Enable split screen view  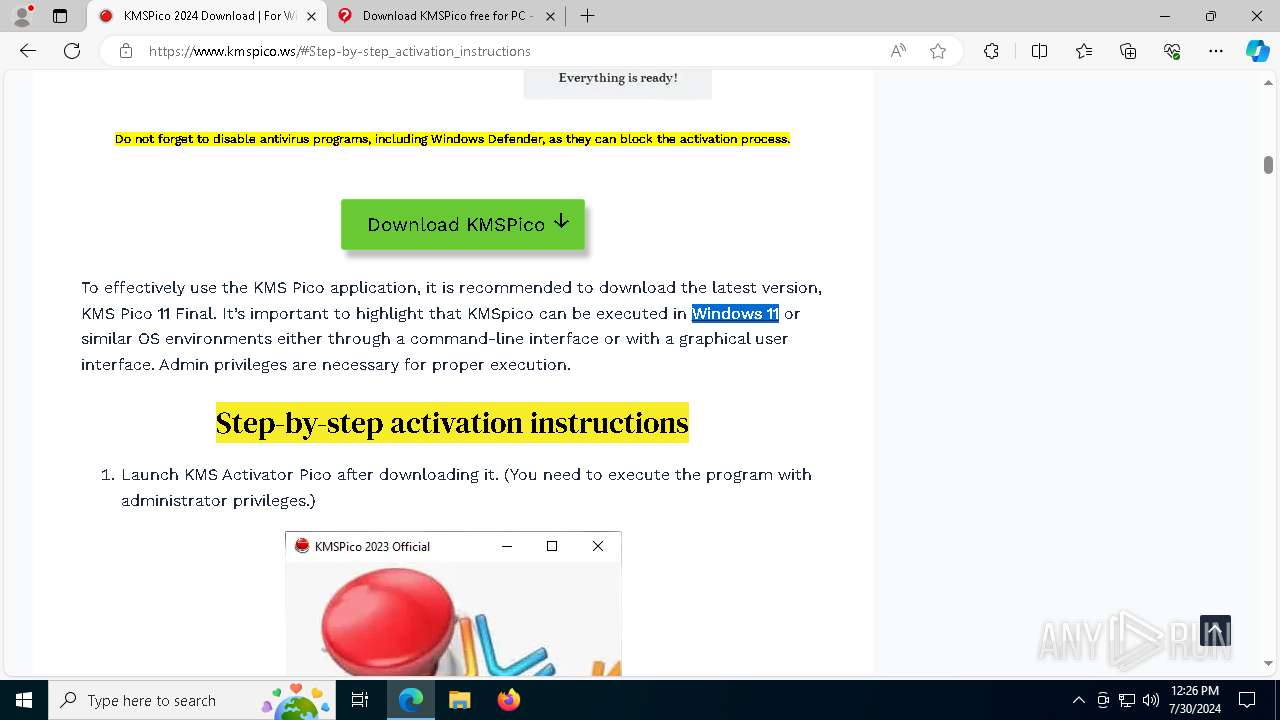click(1039, 51)
